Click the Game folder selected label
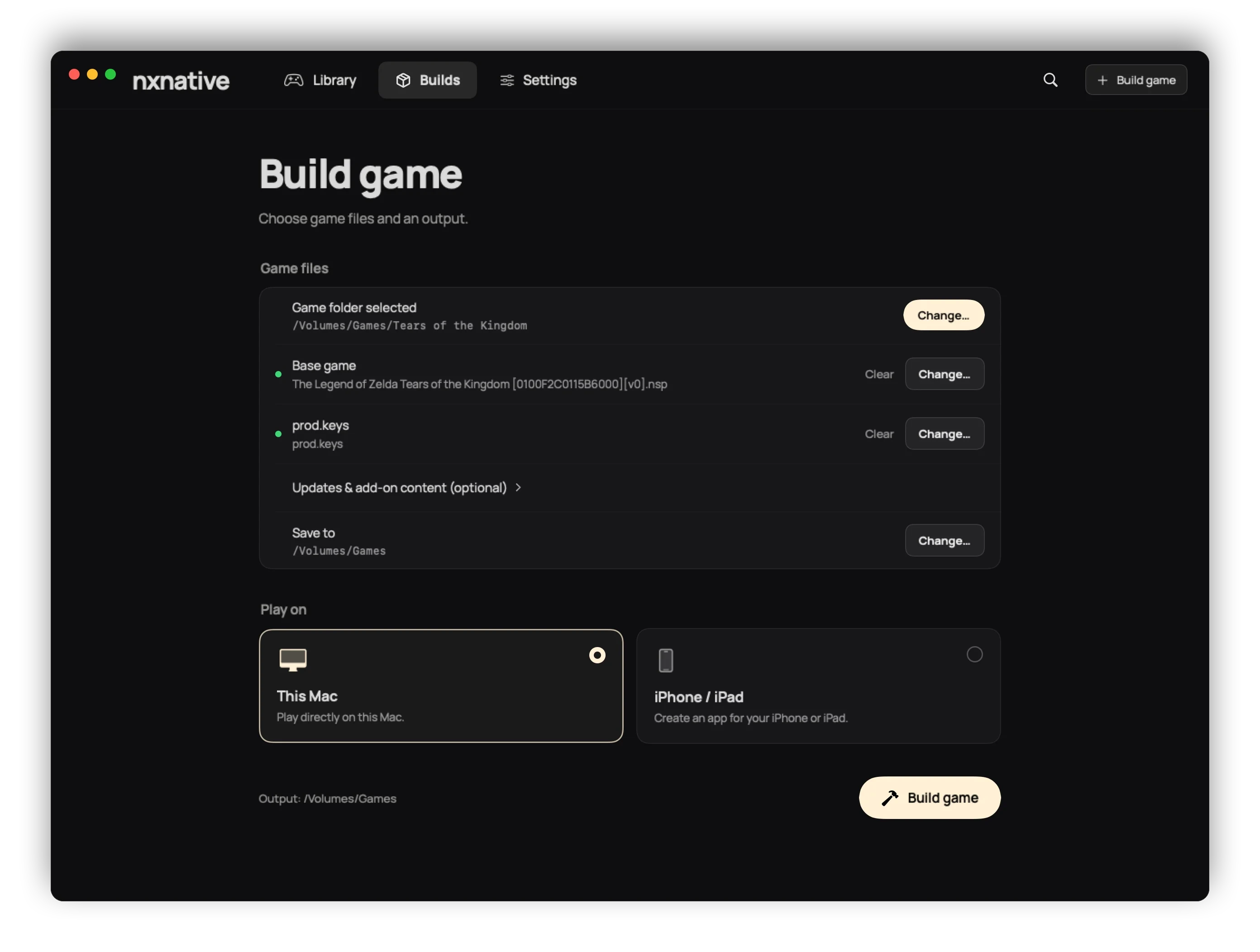1260x952 pixels. [x=354, y=308]
